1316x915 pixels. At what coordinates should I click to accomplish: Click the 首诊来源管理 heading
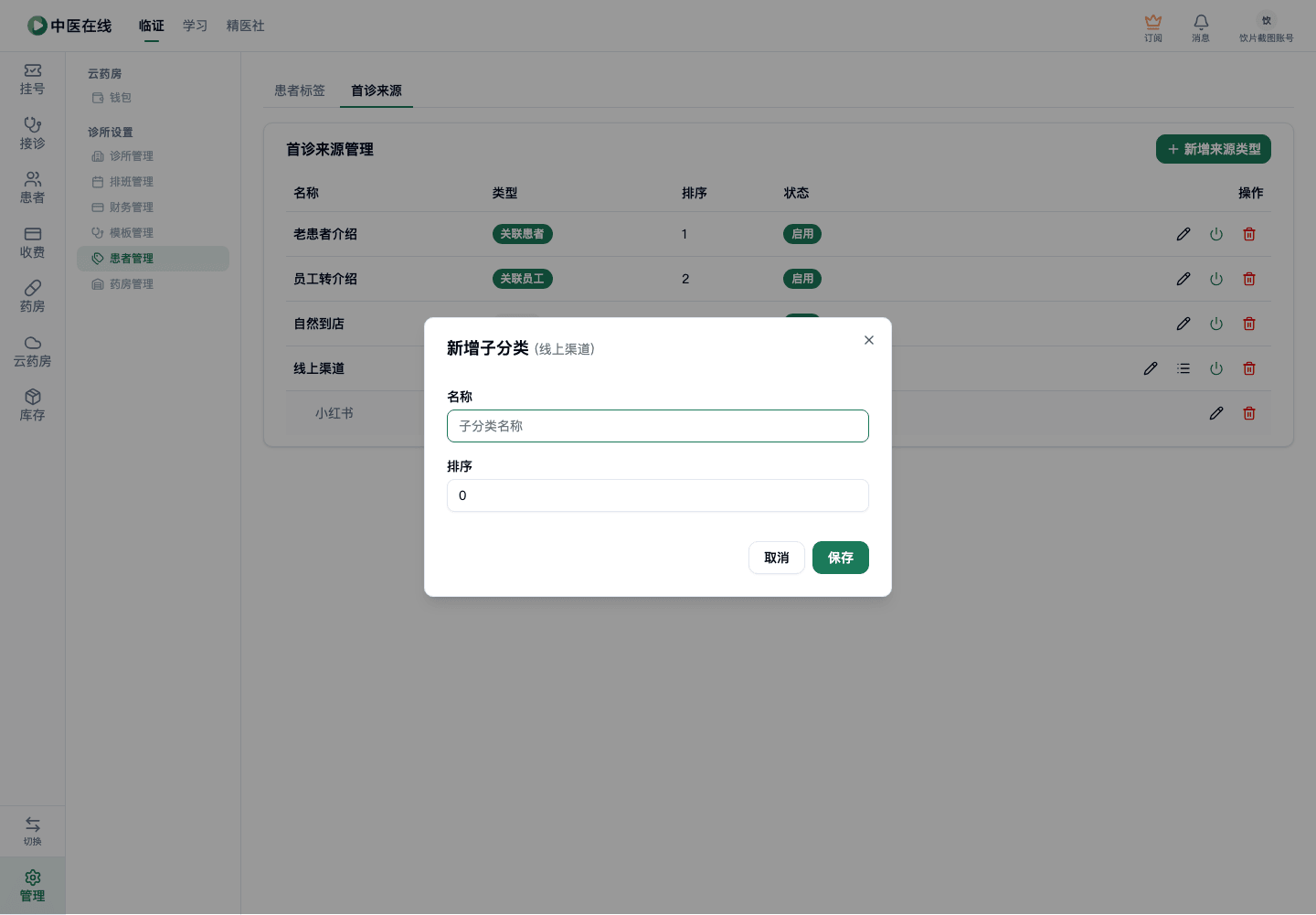[x=330, y=149]
